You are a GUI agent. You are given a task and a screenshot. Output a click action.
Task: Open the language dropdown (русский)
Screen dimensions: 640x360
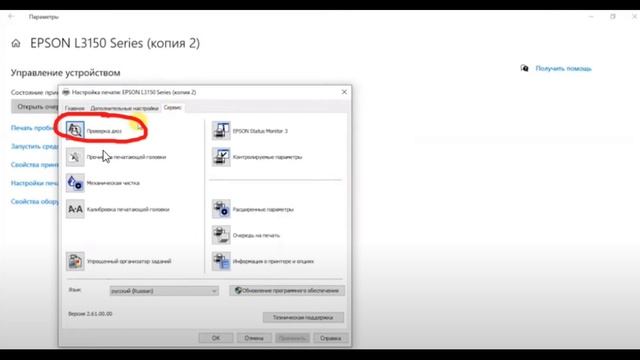tap(164, 291)
